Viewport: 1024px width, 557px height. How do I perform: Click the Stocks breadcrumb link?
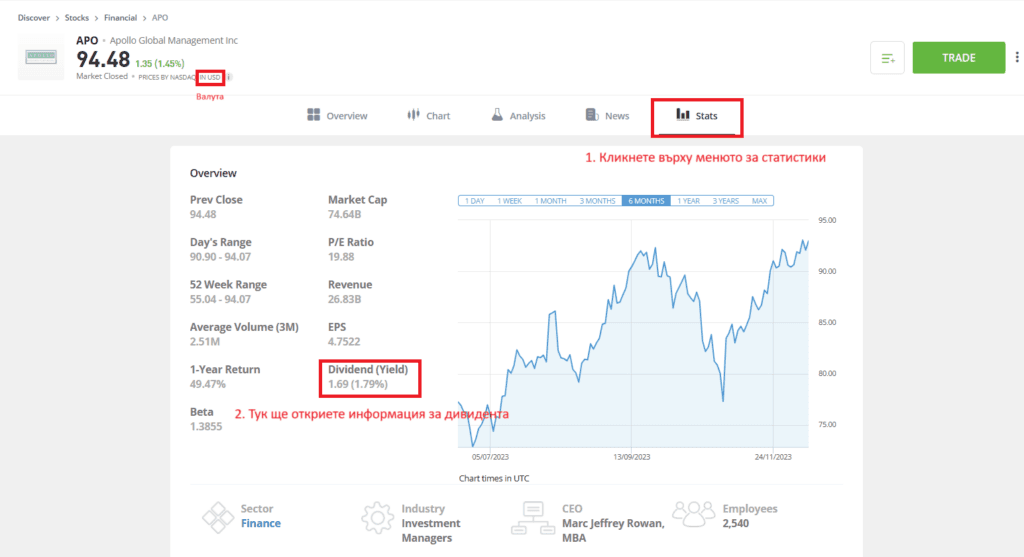pyautogui.click(x=77, y=18)
